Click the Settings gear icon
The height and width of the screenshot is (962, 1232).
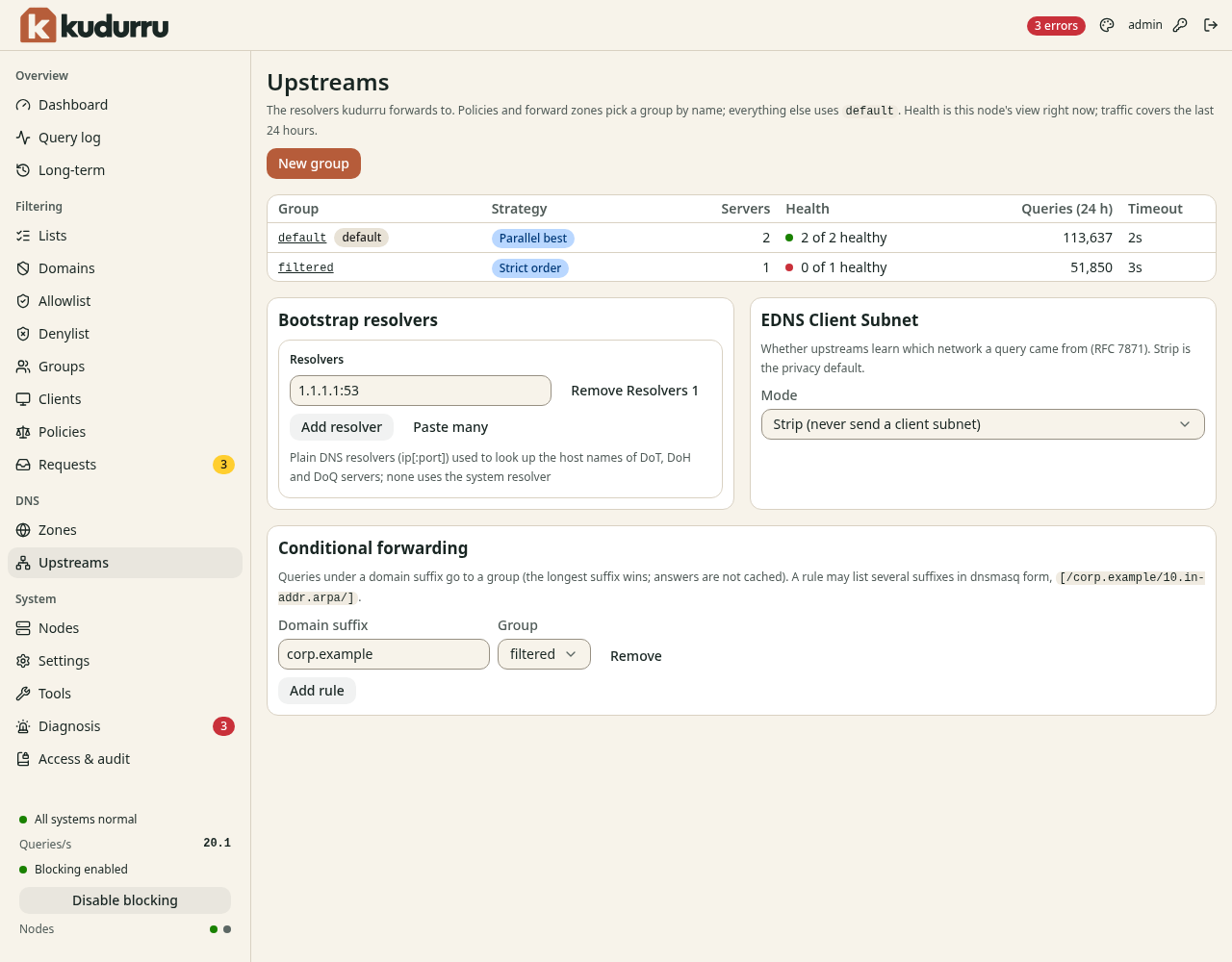coord(23,661)
